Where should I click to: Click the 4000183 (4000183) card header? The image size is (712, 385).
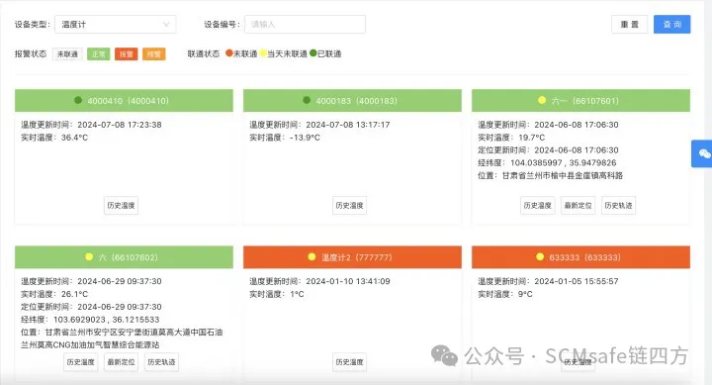(352, 100)
